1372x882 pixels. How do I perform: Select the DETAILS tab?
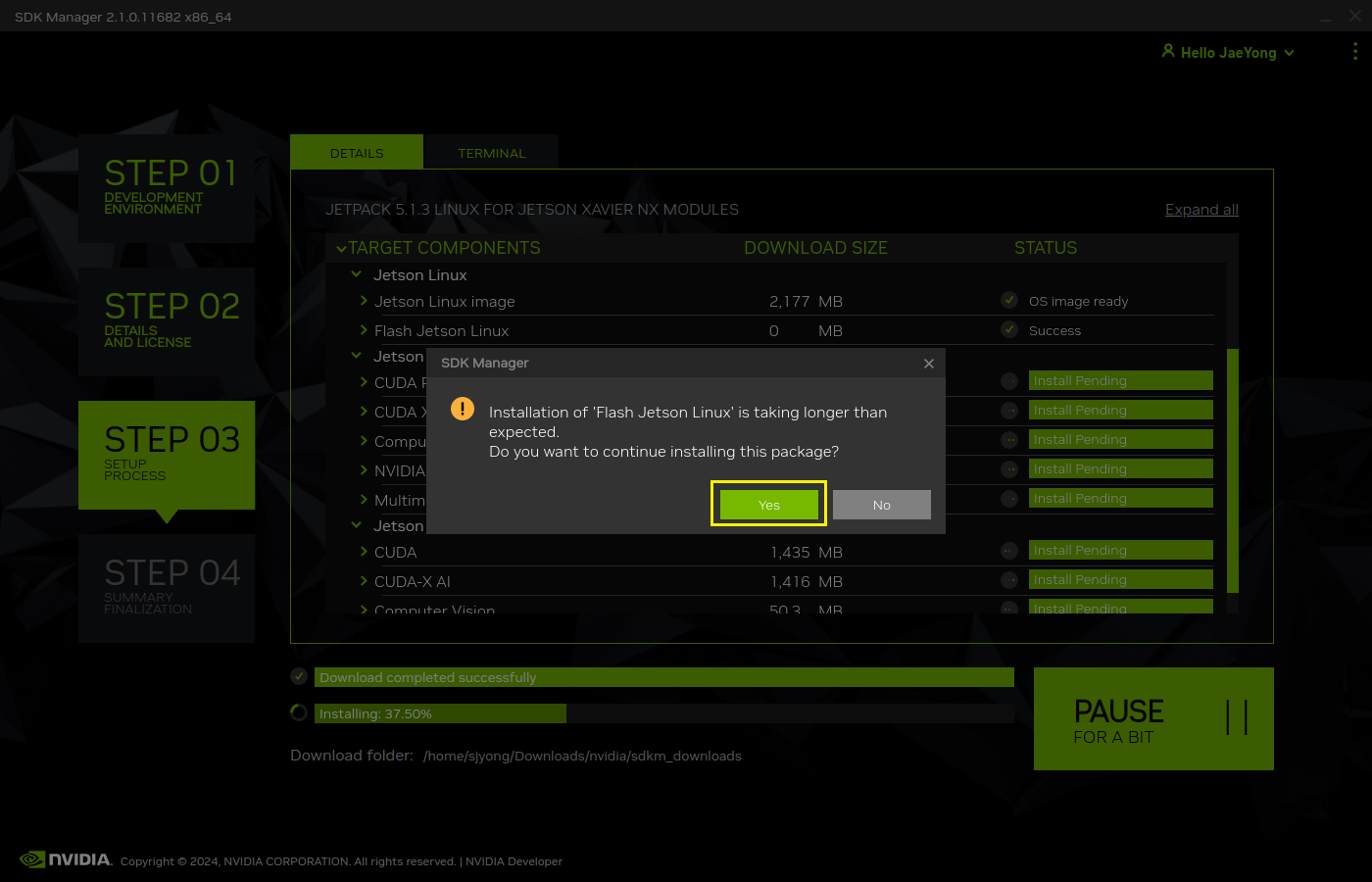(357, 153)
